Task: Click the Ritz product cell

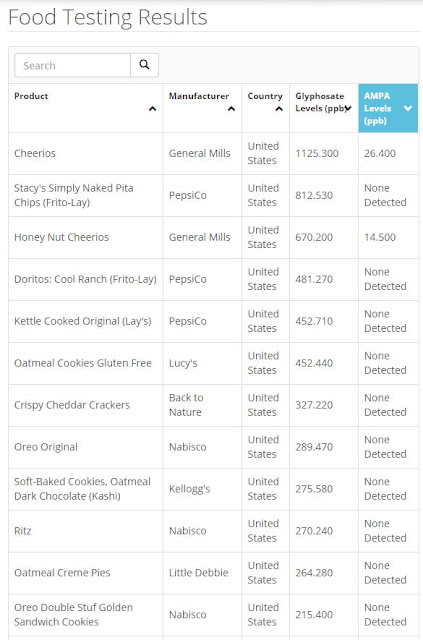Action: [x=23, y=531]
